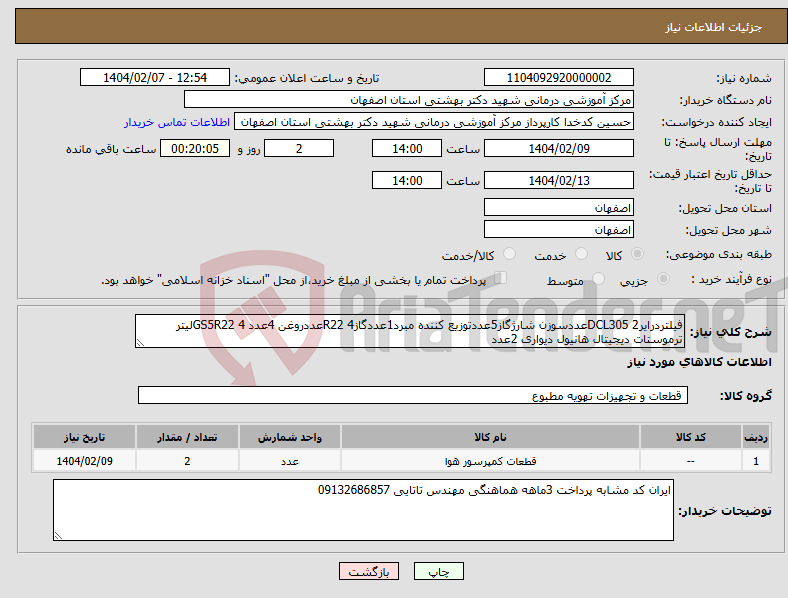The width and height of the screenshot is (788, 598).
Task: Select the خدمت radio button
Action: 581,254
